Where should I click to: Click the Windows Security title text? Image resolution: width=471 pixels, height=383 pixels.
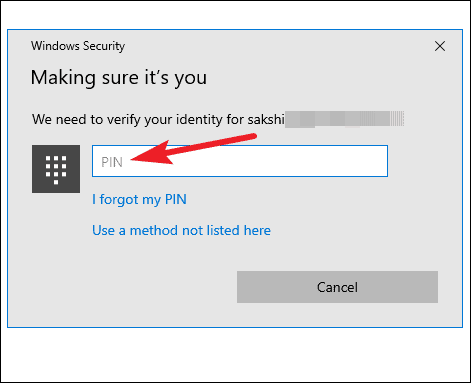tap(78, 46)
